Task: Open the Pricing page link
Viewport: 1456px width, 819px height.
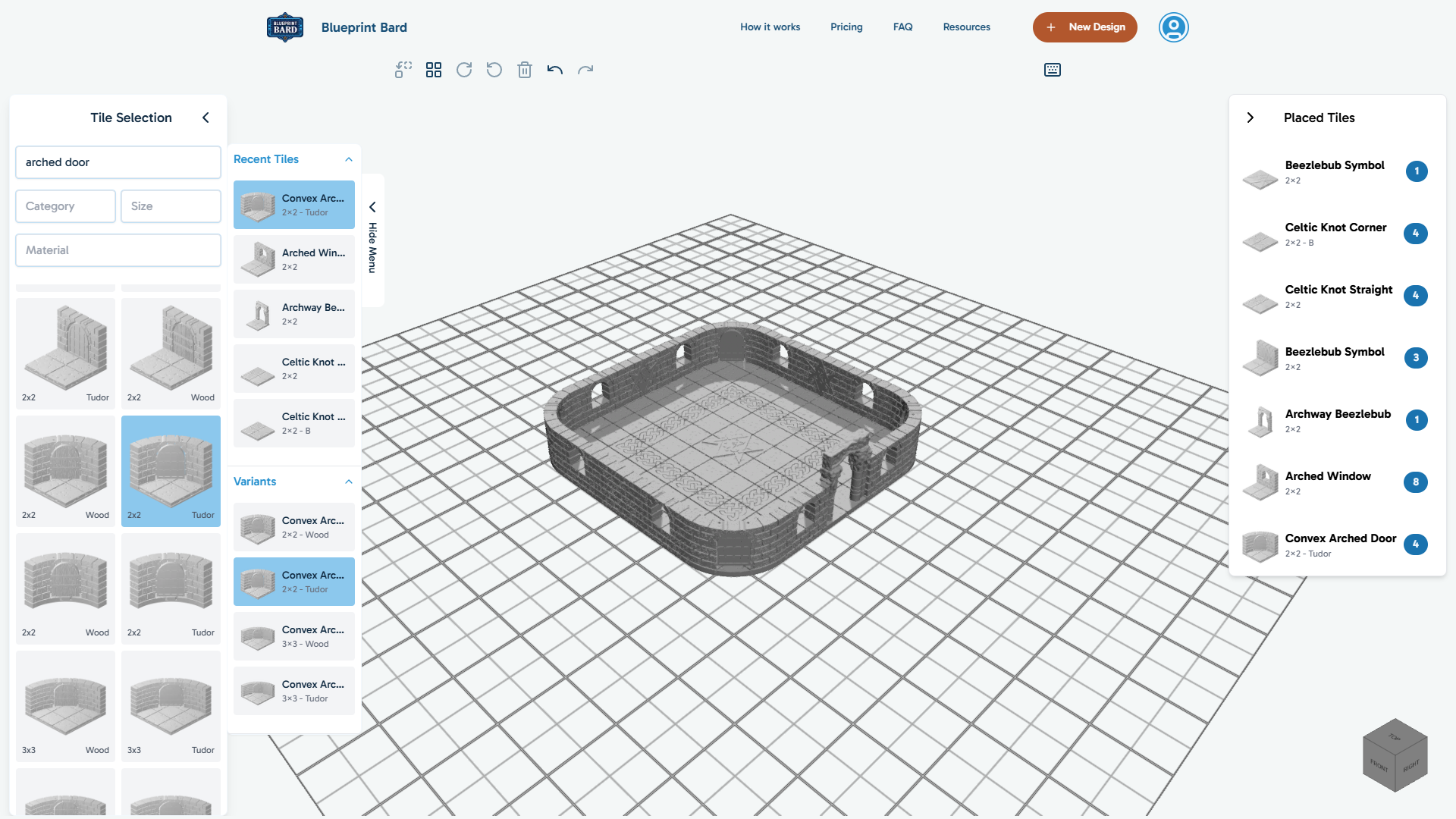Action: coord(846,27)
